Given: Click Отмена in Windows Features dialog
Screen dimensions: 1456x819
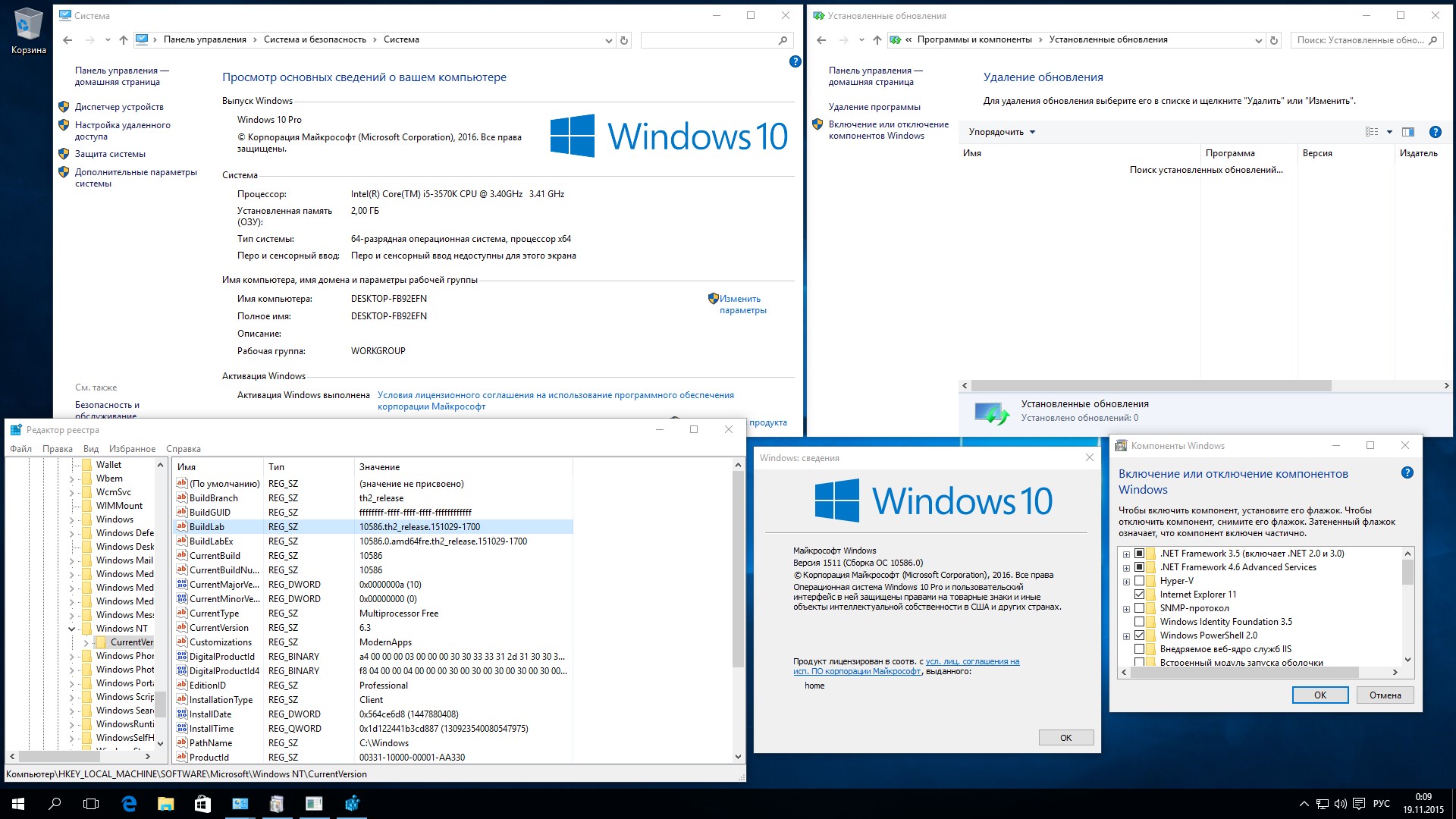Looking at the screenshot, I should (1385, 695).
